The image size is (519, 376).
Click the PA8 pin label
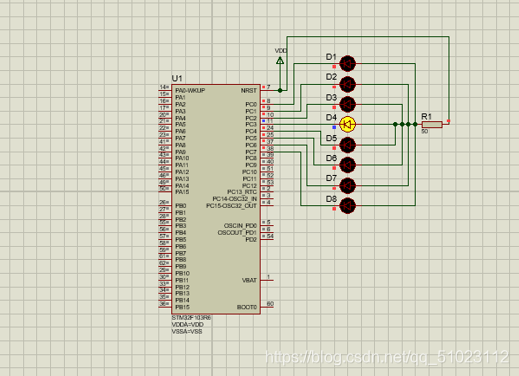180,145
